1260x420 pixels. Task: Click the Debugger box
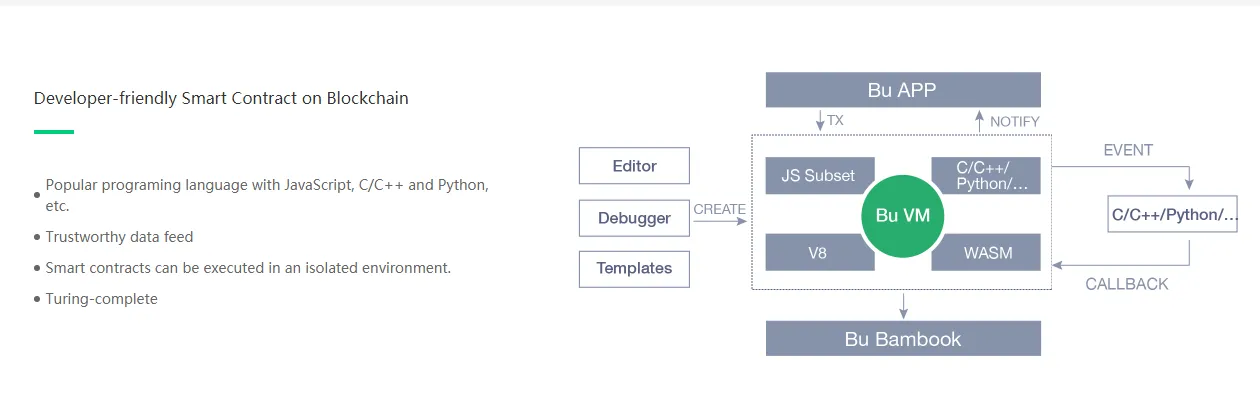tap(634, 218)
